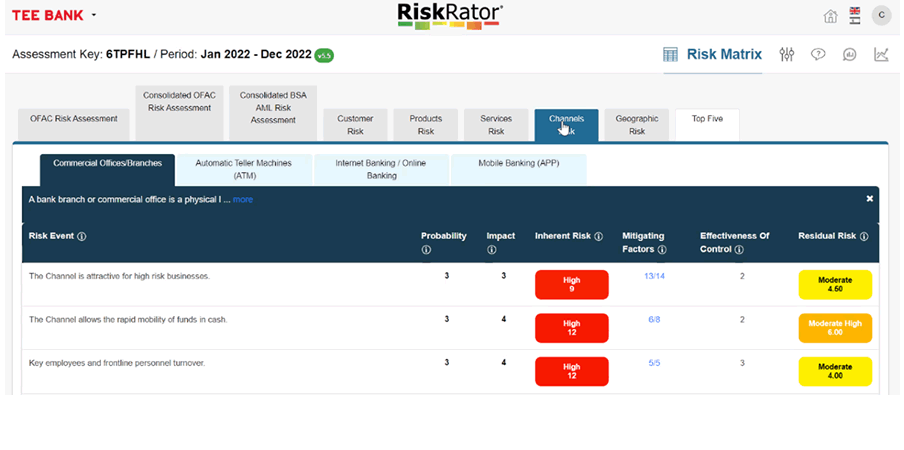Show info icon beside Inherent Risk
The height and width of the screenshot is (450, 904).
coord(598,236)
